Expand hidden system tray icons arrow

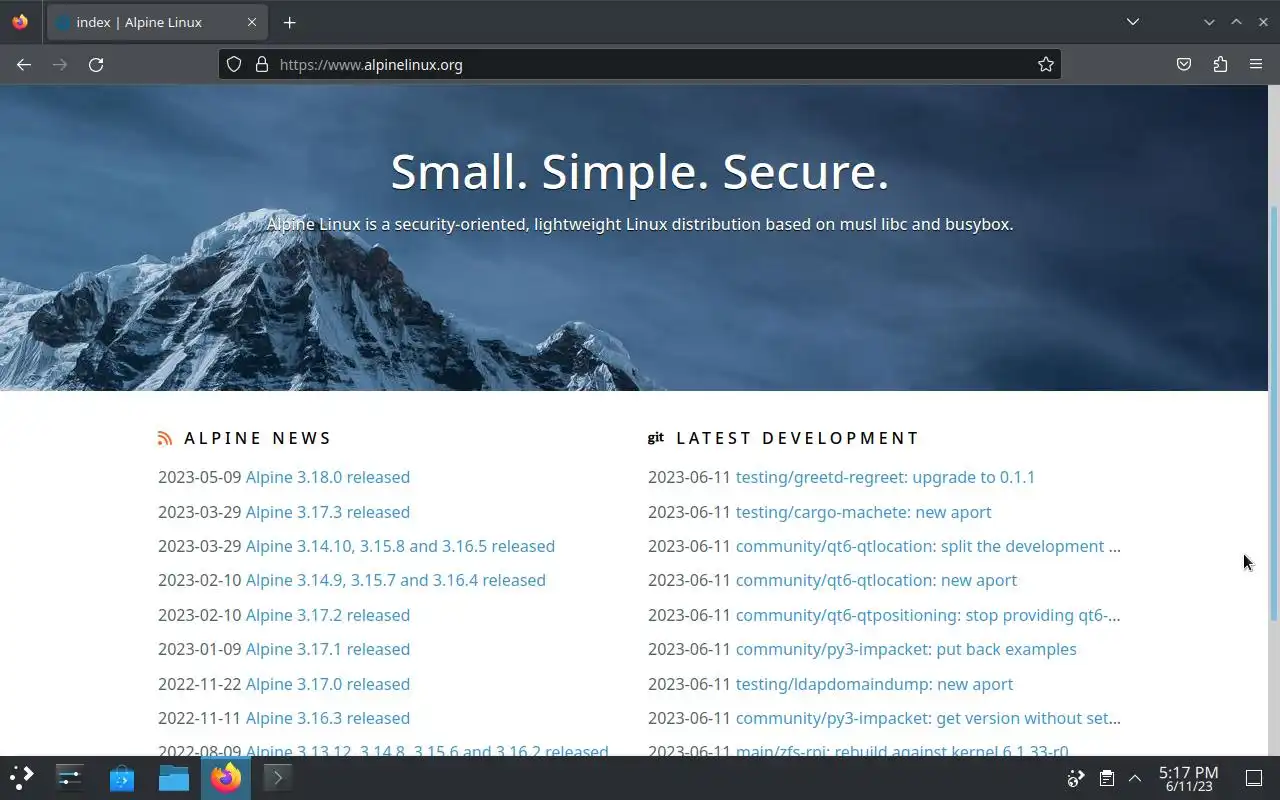click(x=1135, y=778)
